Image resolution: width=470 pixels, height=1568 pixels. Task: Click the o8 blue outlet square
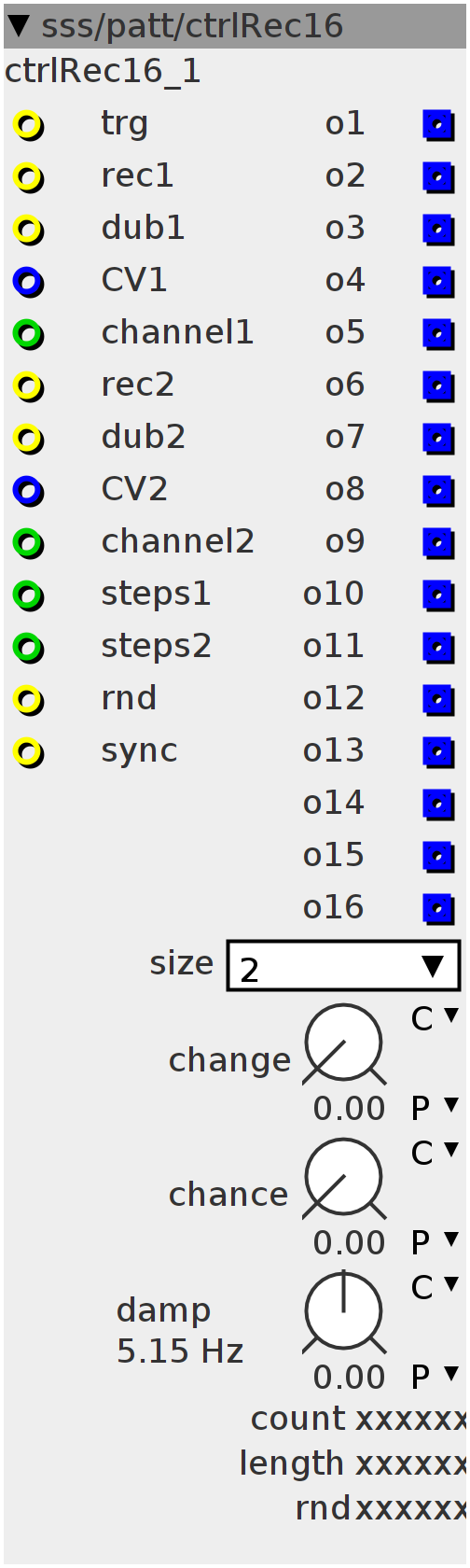438,491
